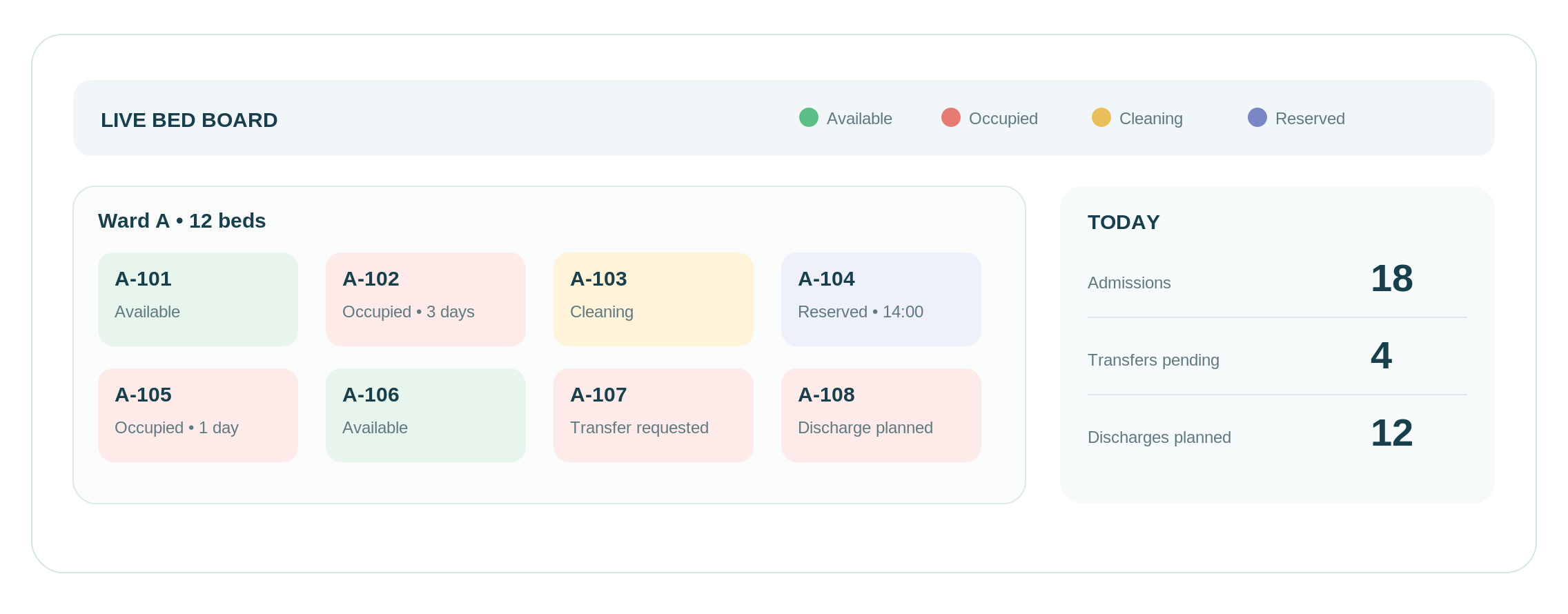Click the Ward A • 12 beds heading
This screenshot has height=614, width=1568.
(x=182, y=221)
